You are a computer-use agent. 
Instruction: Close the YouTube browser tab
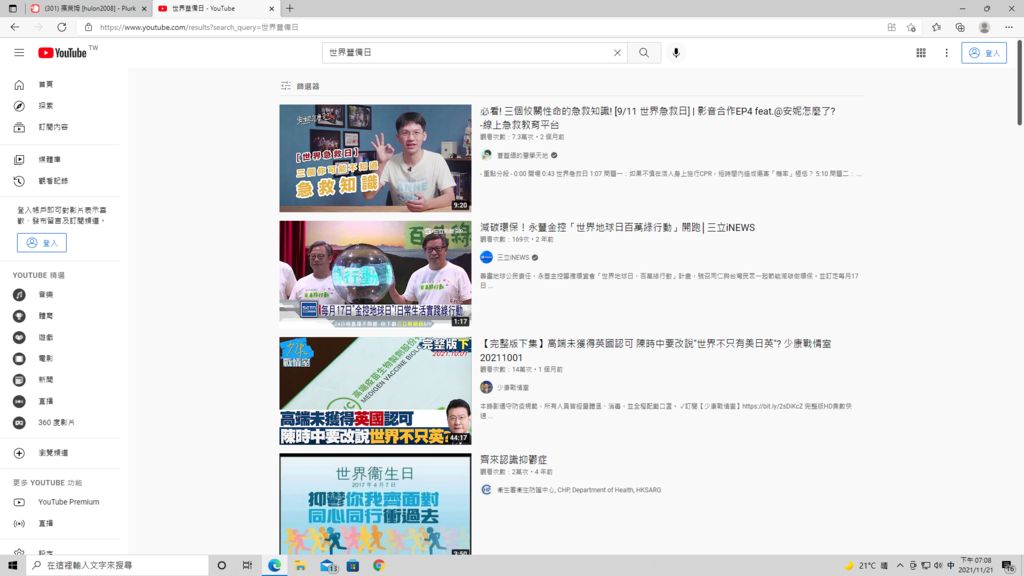point(272,8)
